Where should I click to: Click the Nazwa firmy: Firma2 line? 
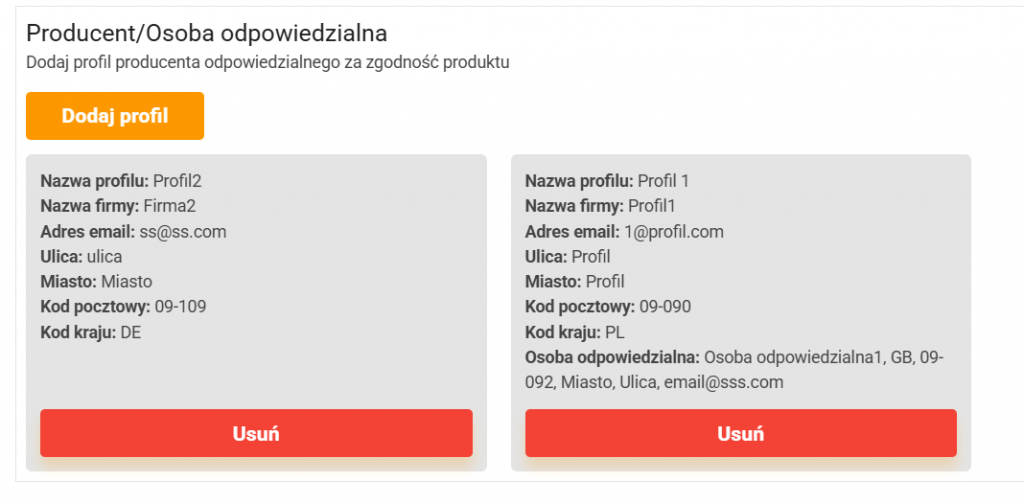pos(117,206)
